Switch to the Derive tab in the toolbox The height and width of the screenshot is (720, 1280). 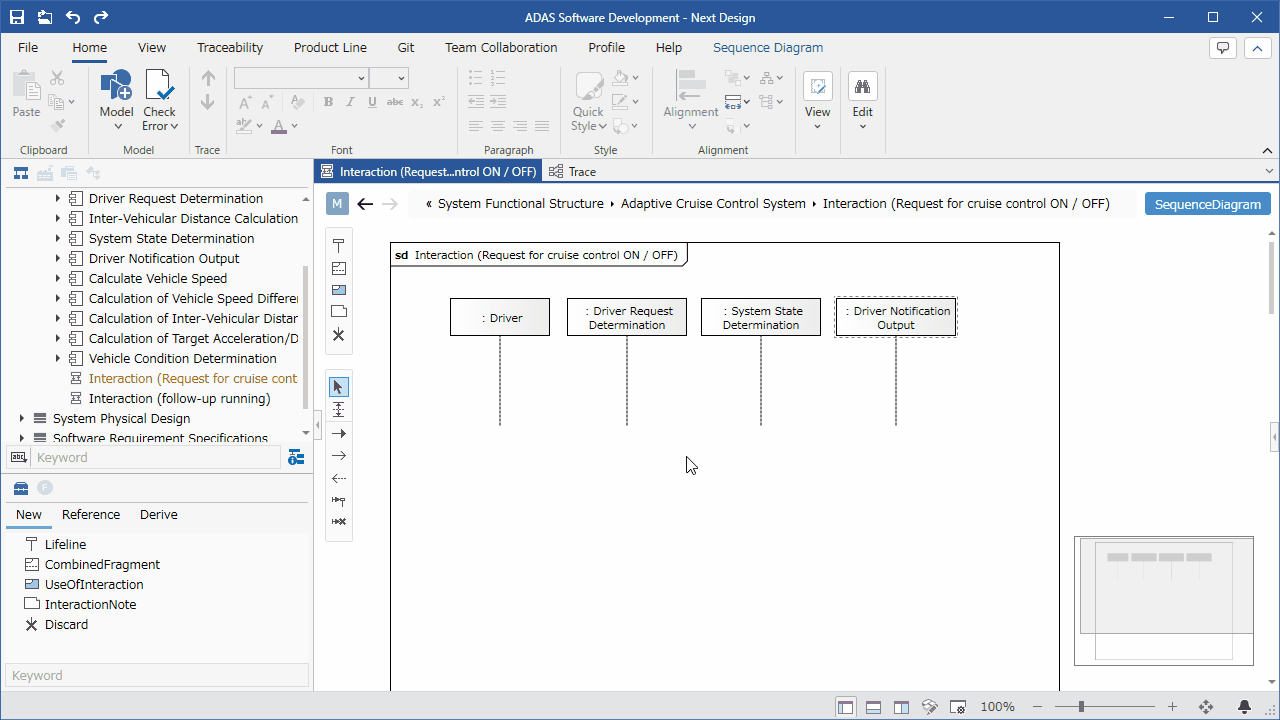pos(159,515)
